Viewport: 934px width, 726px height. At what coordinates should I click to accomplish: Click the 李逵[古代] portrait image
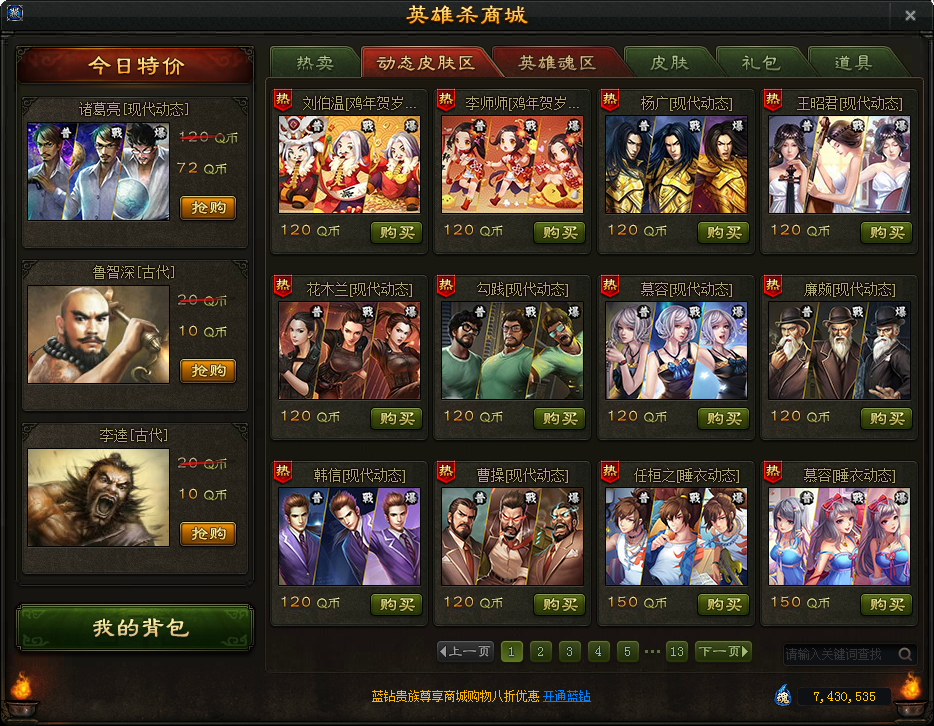[x=98, y=497]
